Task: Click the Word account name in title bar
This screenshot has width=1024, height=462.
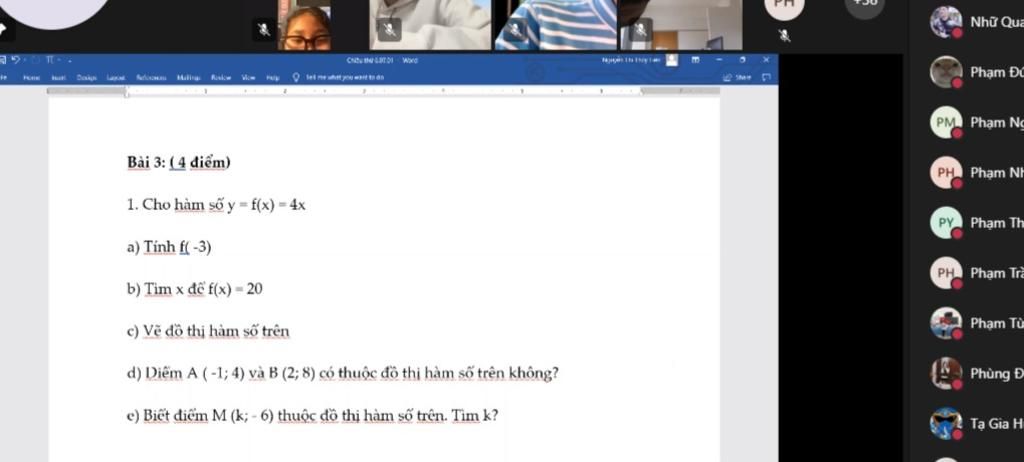Action: click(x=631, y=60)
